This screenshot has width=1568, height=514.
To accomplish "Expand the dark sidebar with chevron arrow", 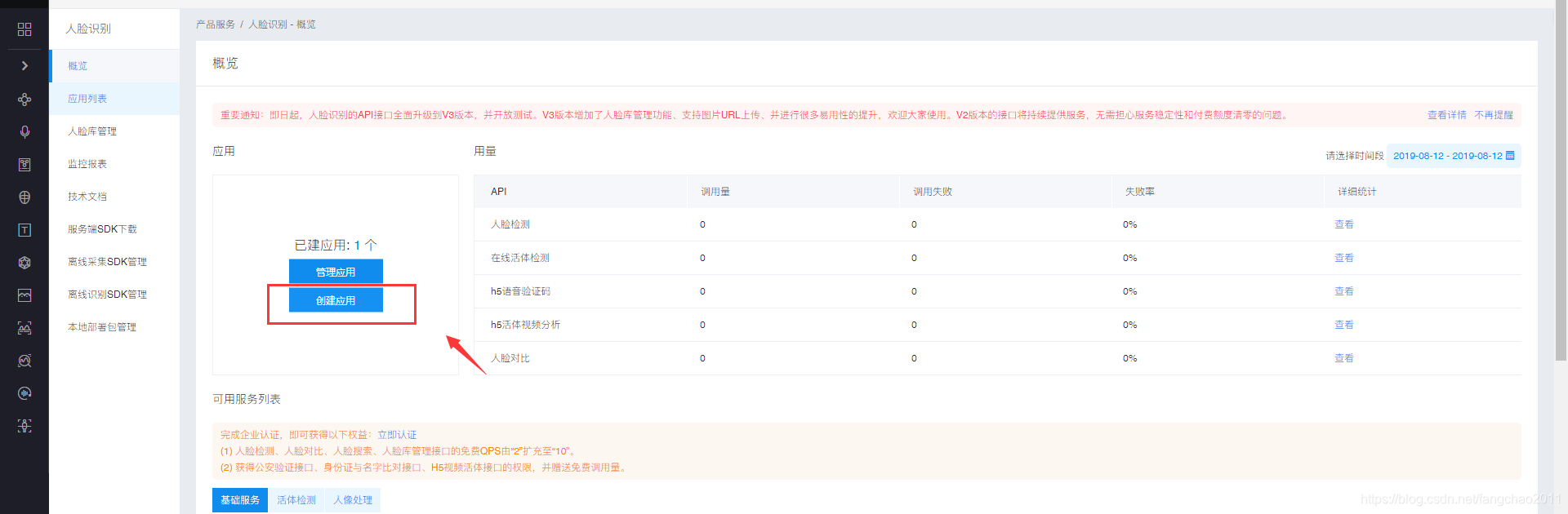I will click(24, 65).
